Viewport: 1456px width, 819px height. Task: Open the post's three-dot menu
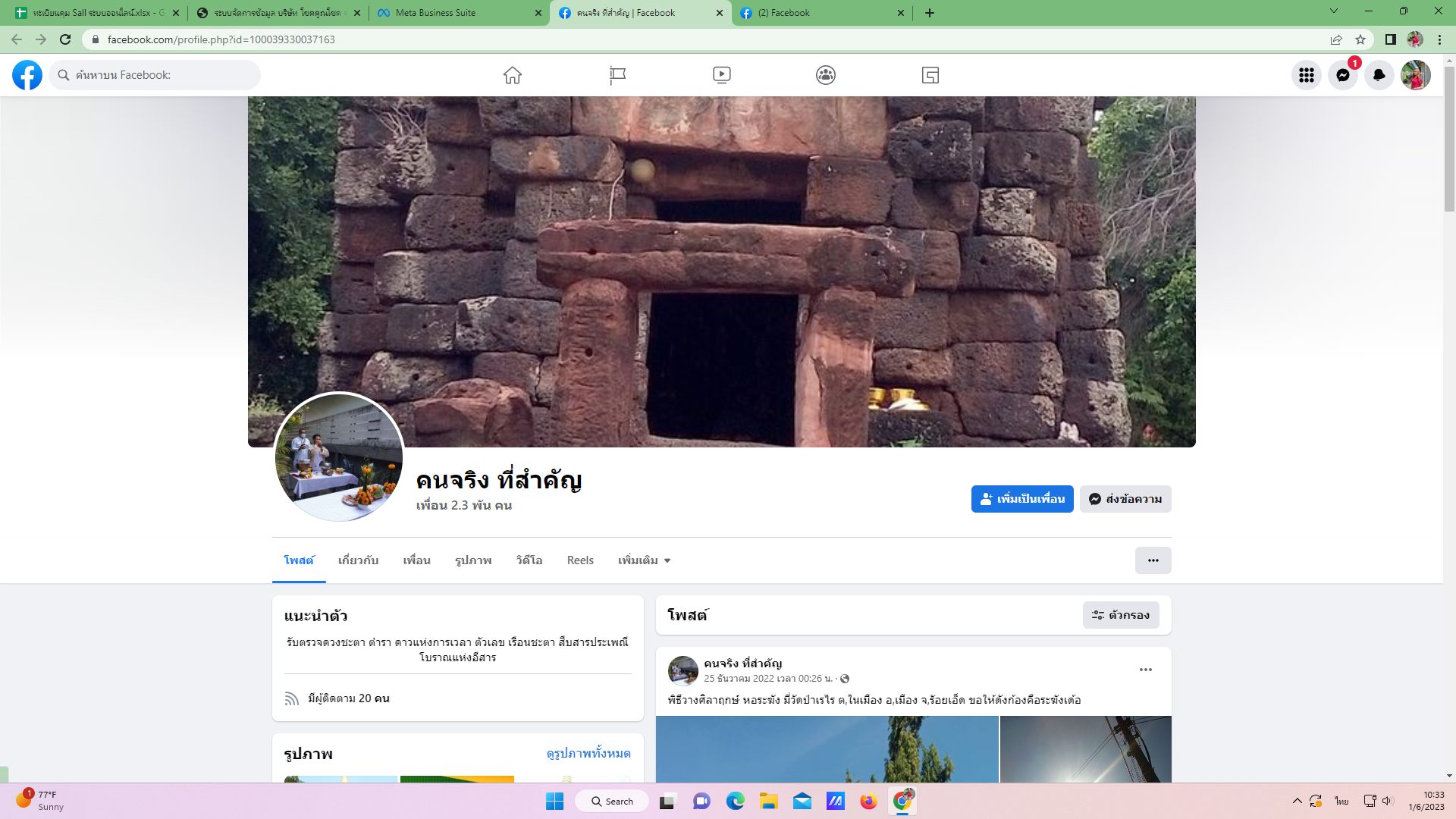coord(1145,670)
